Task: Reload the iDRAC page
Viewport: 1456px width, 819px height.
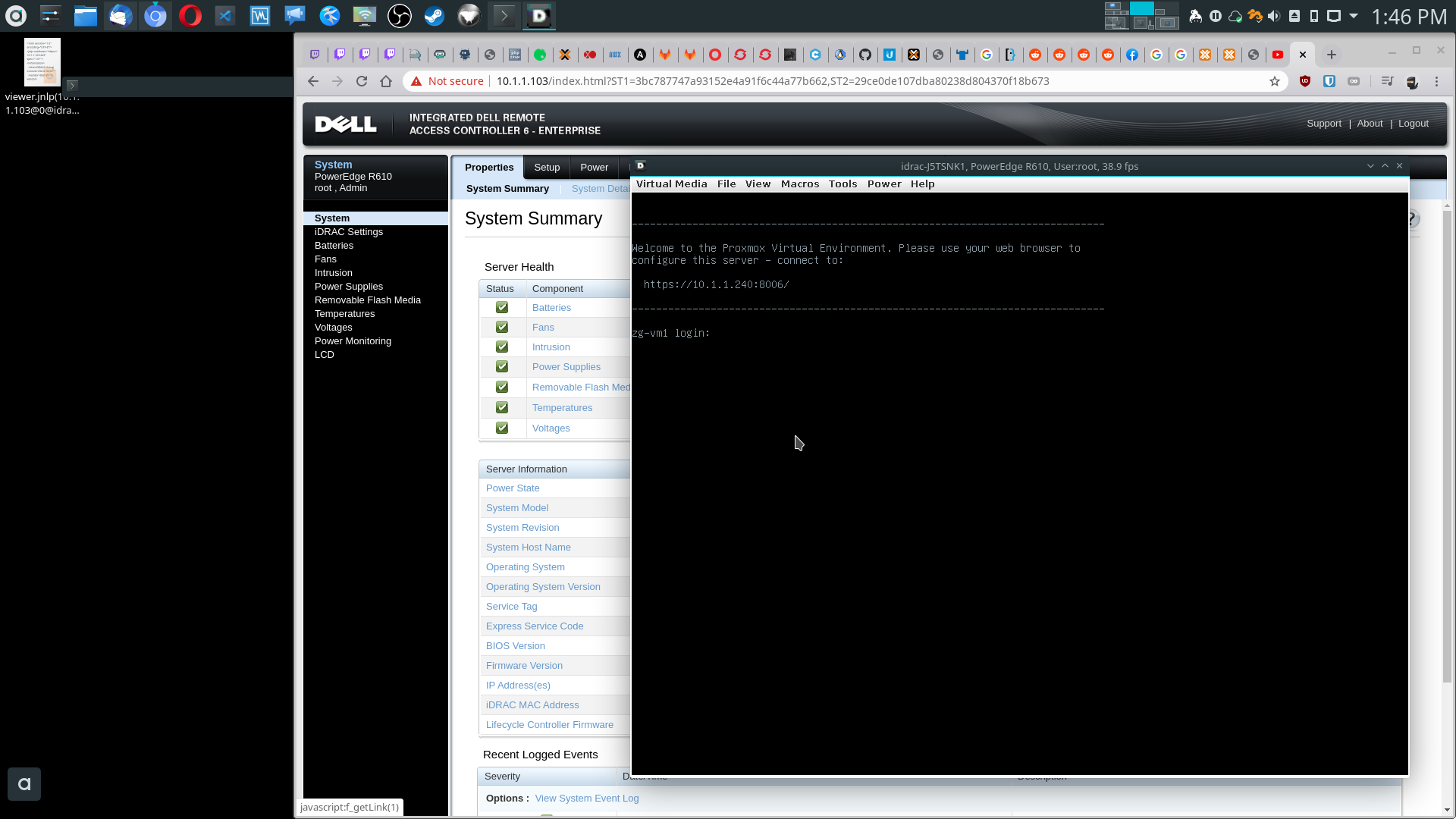Action: [362, 81]
